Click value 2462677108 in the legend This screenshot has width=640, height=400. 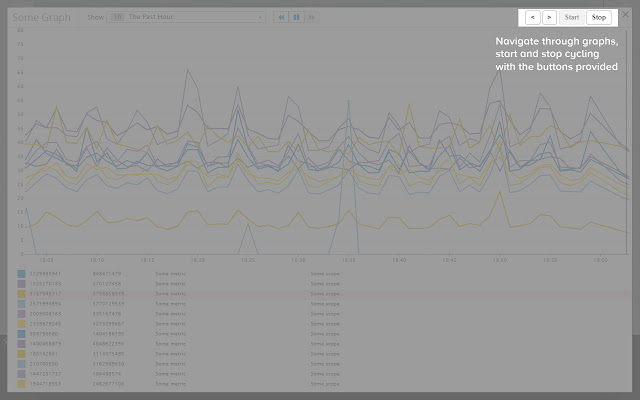coord(109,384)
